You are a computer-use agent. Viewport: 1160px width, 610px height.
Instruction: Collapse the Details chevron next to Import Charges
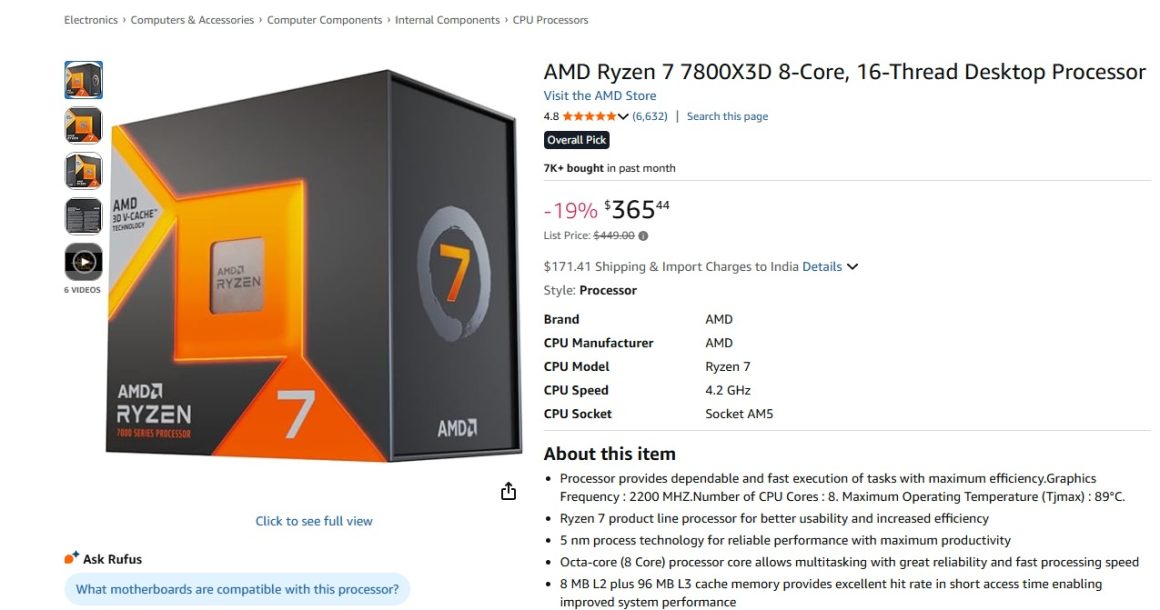(x=851, y=266)
